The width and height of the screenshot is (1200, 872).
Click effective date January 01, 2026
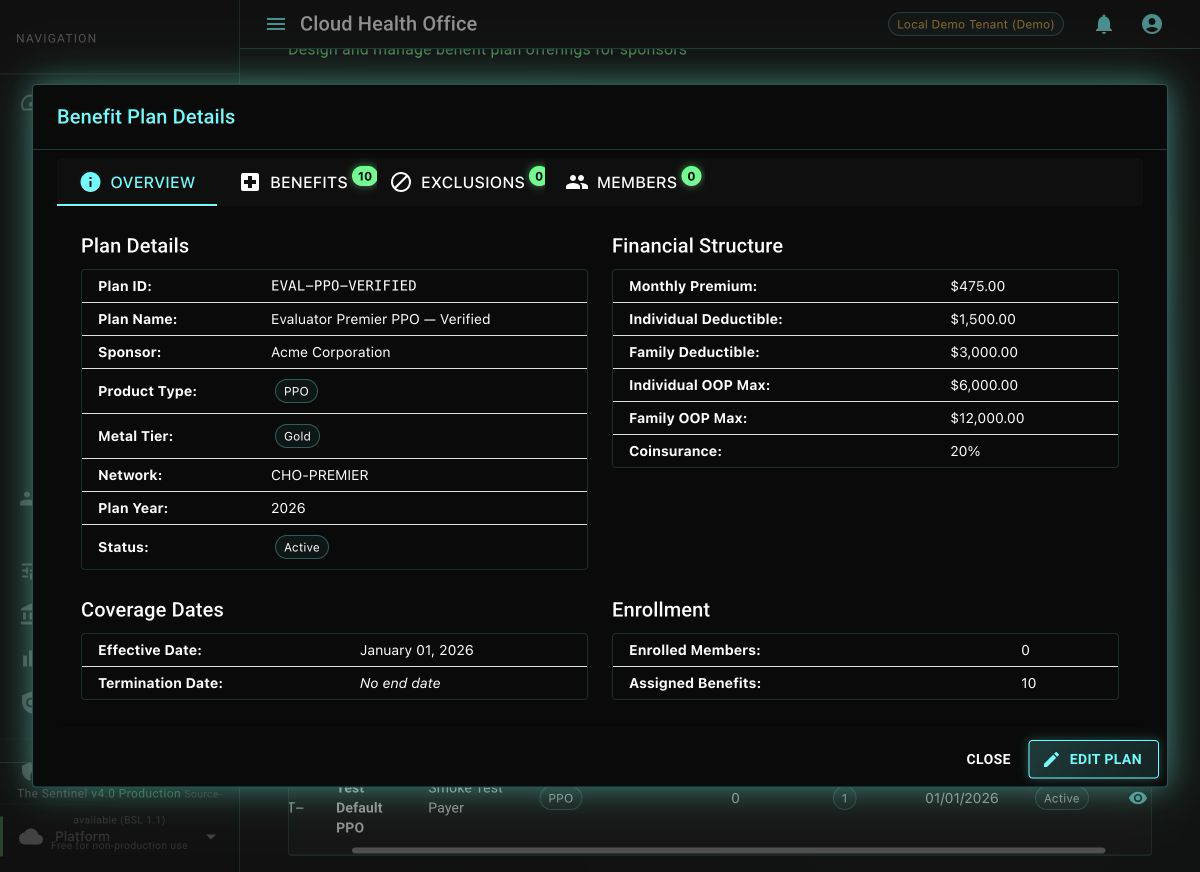point(417,650)
